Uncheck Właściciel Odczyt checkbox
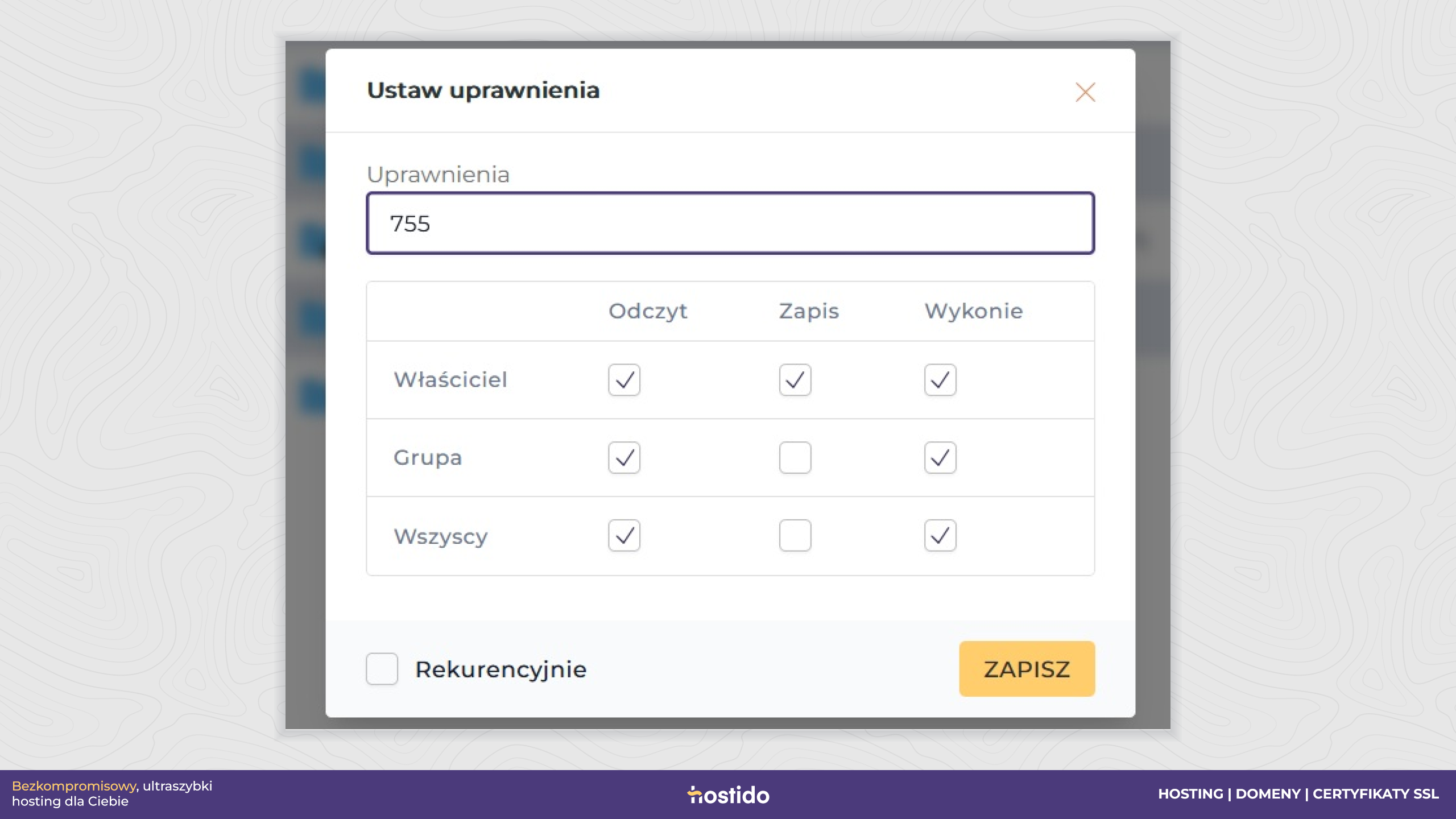The height and width of the screenshot is (819, 1456). click(624, 379)
